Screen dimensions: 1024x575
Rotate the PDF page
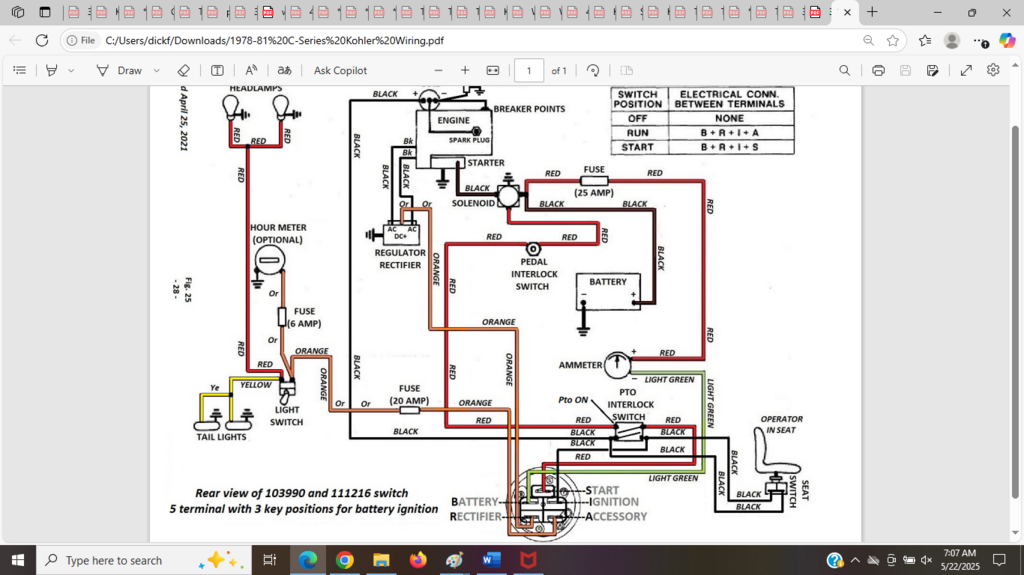(x=593, y=71)
